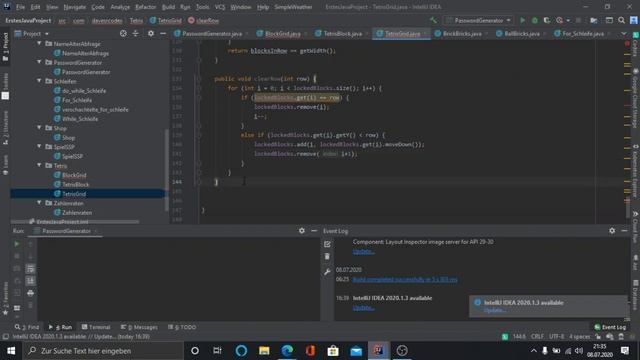Image resolution: width=640 pixels, height=360 pixels.
Task: Open TODO tool window
Action: tap(182, 327)
